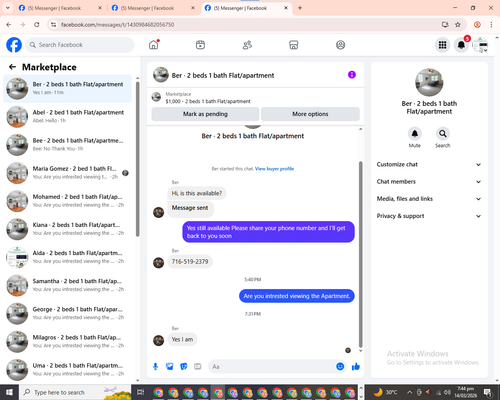
Task: Expand the Chat members section
Action: [429, 182]
